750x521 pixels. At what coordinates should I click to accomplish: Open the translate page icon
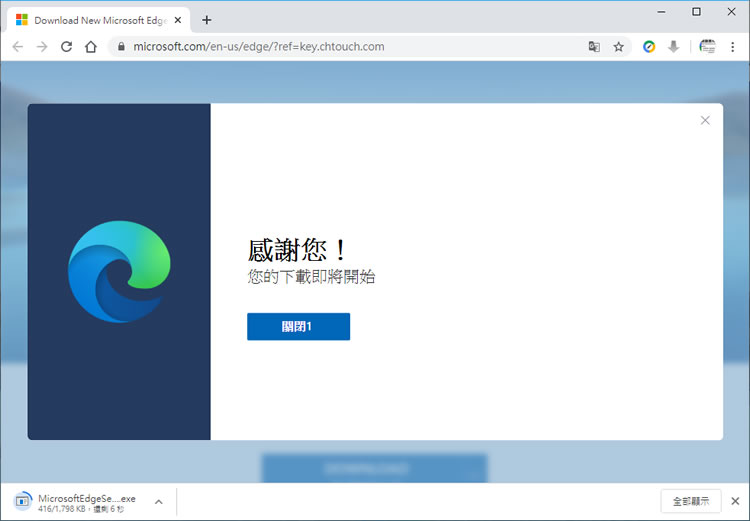click(594, 46)
